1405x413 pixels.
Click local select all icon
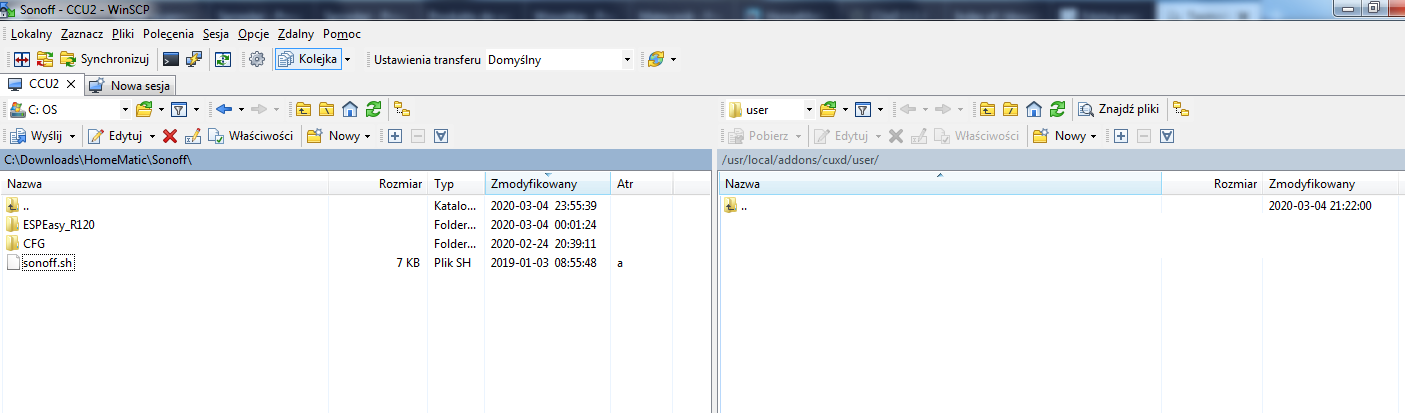(441, 135)
